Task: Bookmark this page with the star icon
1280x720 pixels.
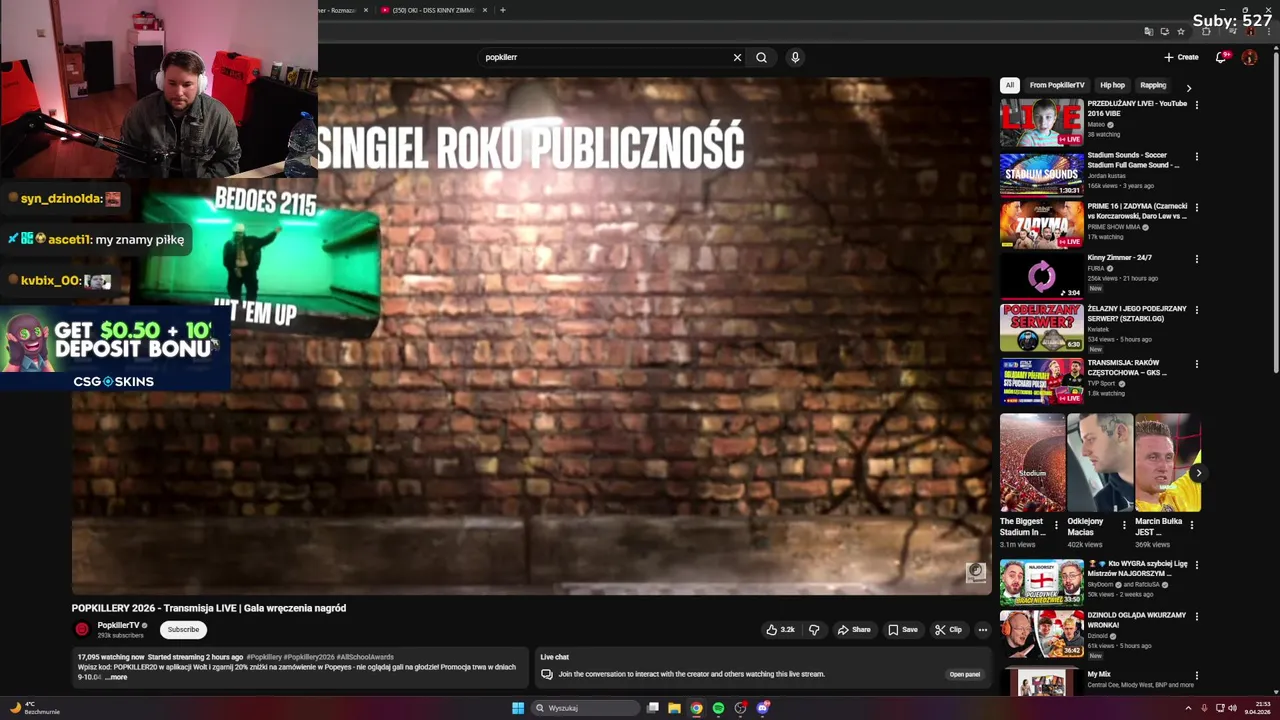Action: [x=1180, y=31]
